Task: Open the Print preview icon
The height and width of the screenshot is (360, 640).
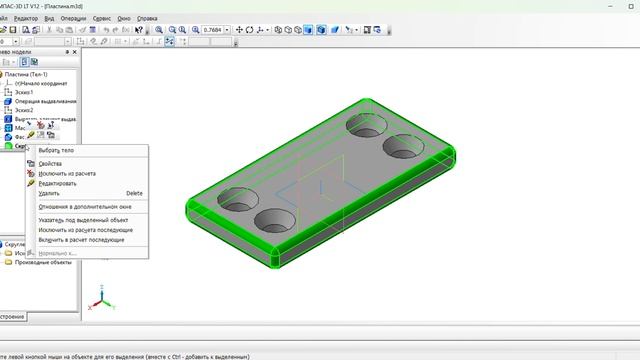Action: (26, 30)
